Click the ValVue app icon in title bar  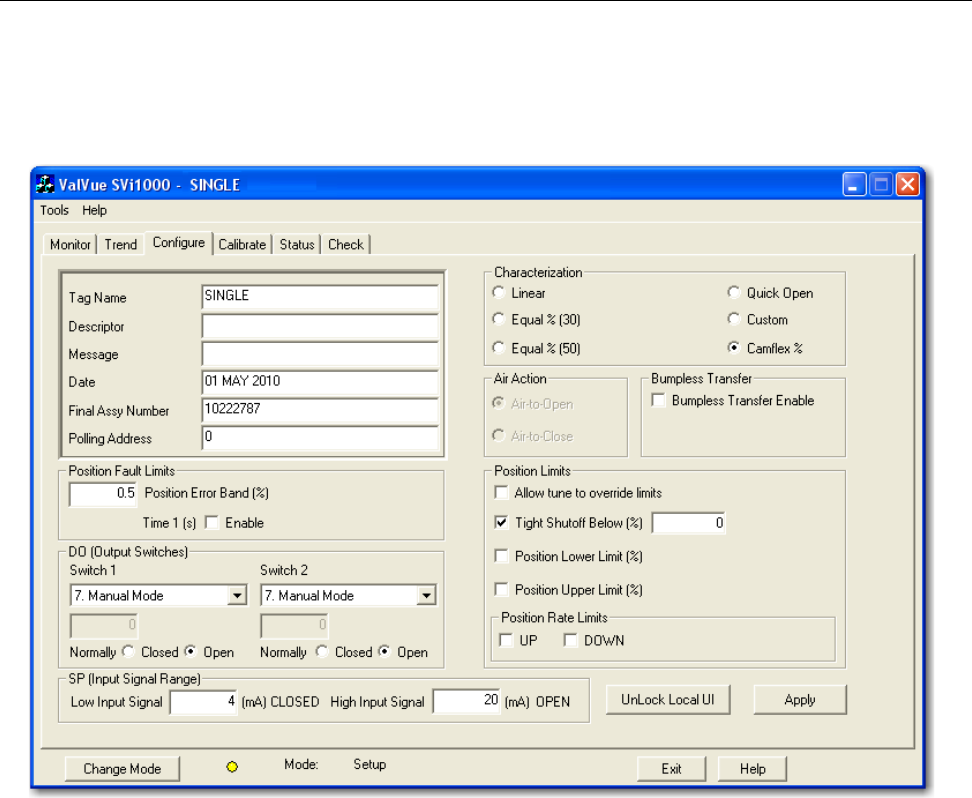pyautogui.click(x=45, y=185)
